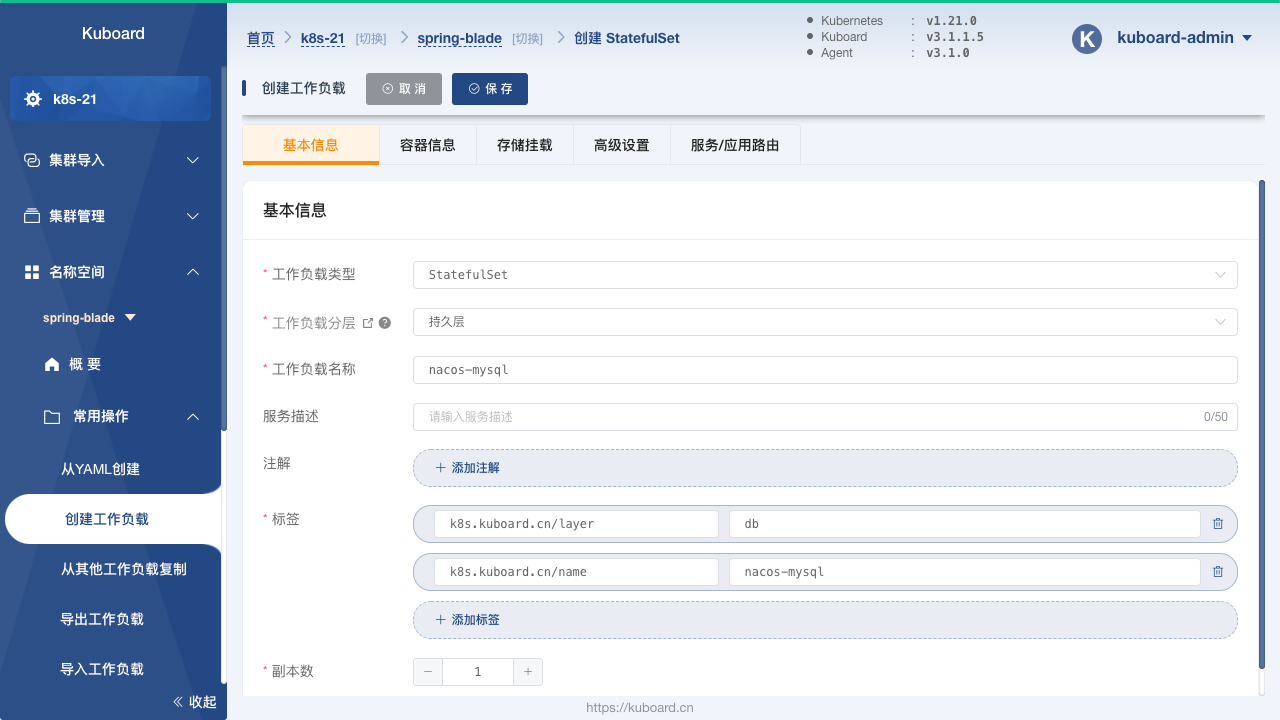Image resolution: width=1280 pixels, height=720 pixels.
Task: Select 导出工作负载 in sidebar
Action: coord(102,619)
